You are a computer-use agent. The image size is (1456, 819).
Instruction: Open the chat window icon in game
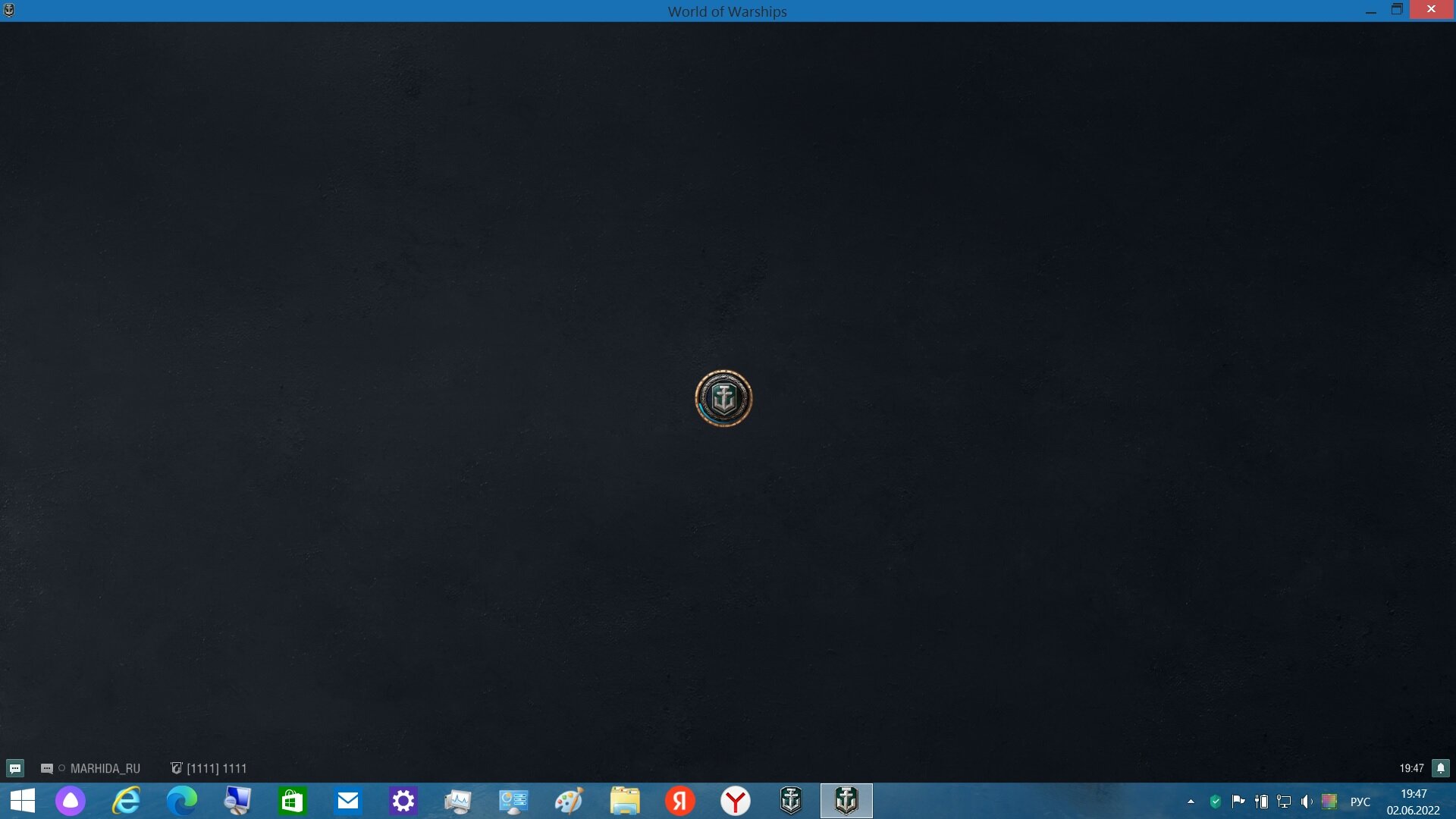pyautogui.click(x=15, y=768)
